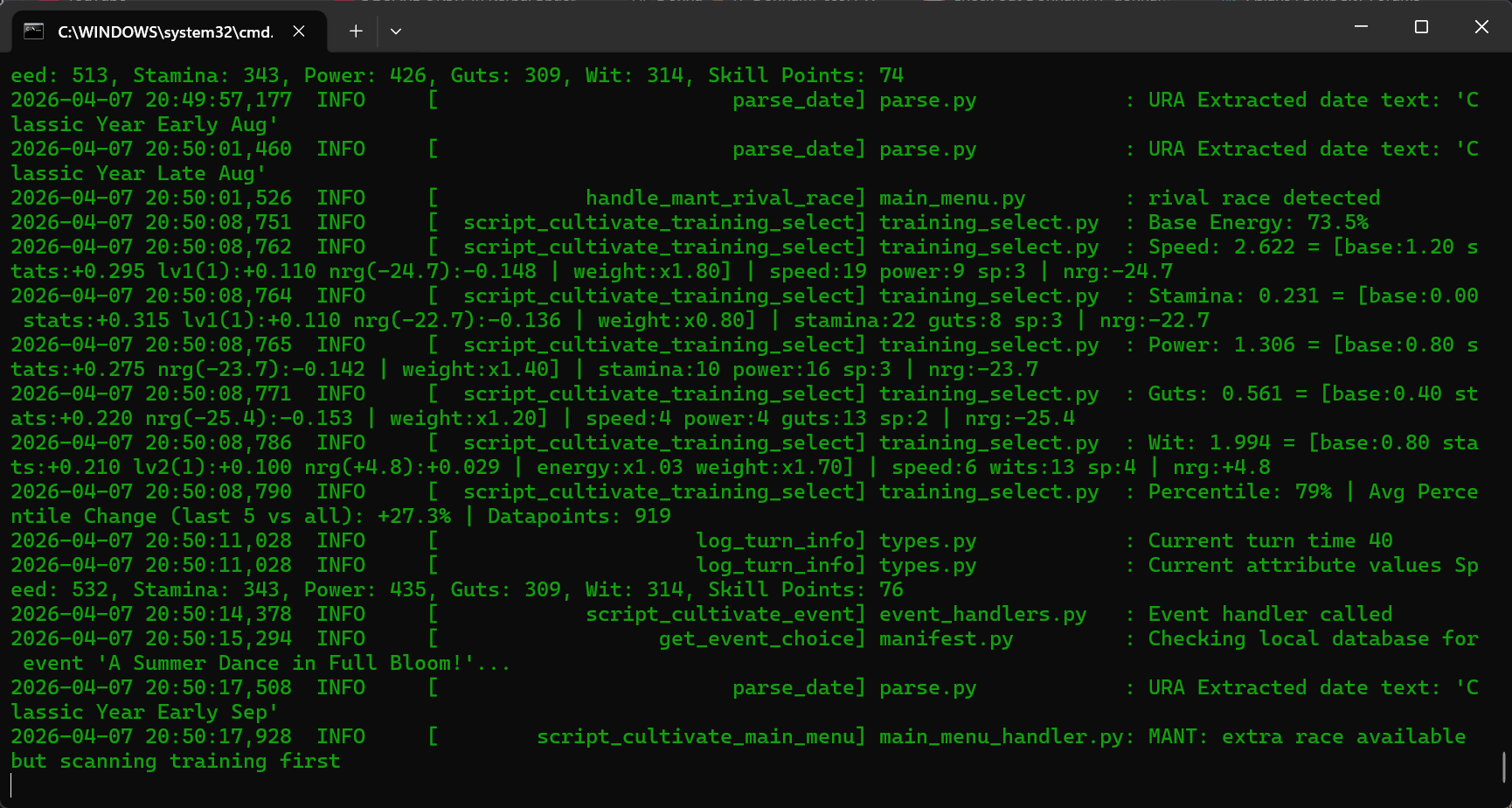Click the function name 'get_event_choice]'
Image resolution: width=1512 pixels, height=808 pixels.
[x=762, y=638]
